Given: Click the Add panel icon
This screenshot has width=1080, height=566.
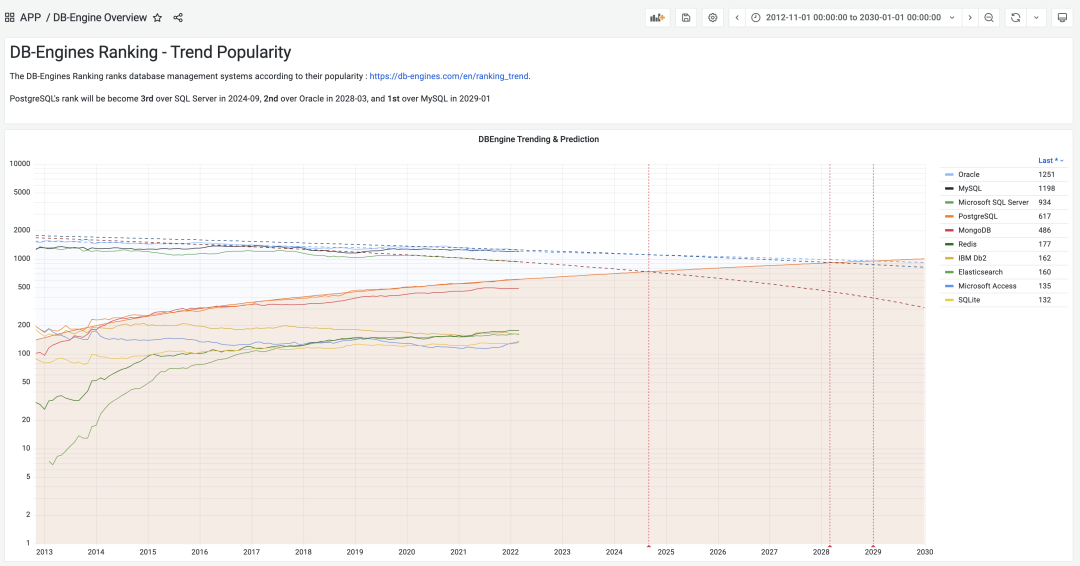Looking at the screenshot, I should [657, 18].
